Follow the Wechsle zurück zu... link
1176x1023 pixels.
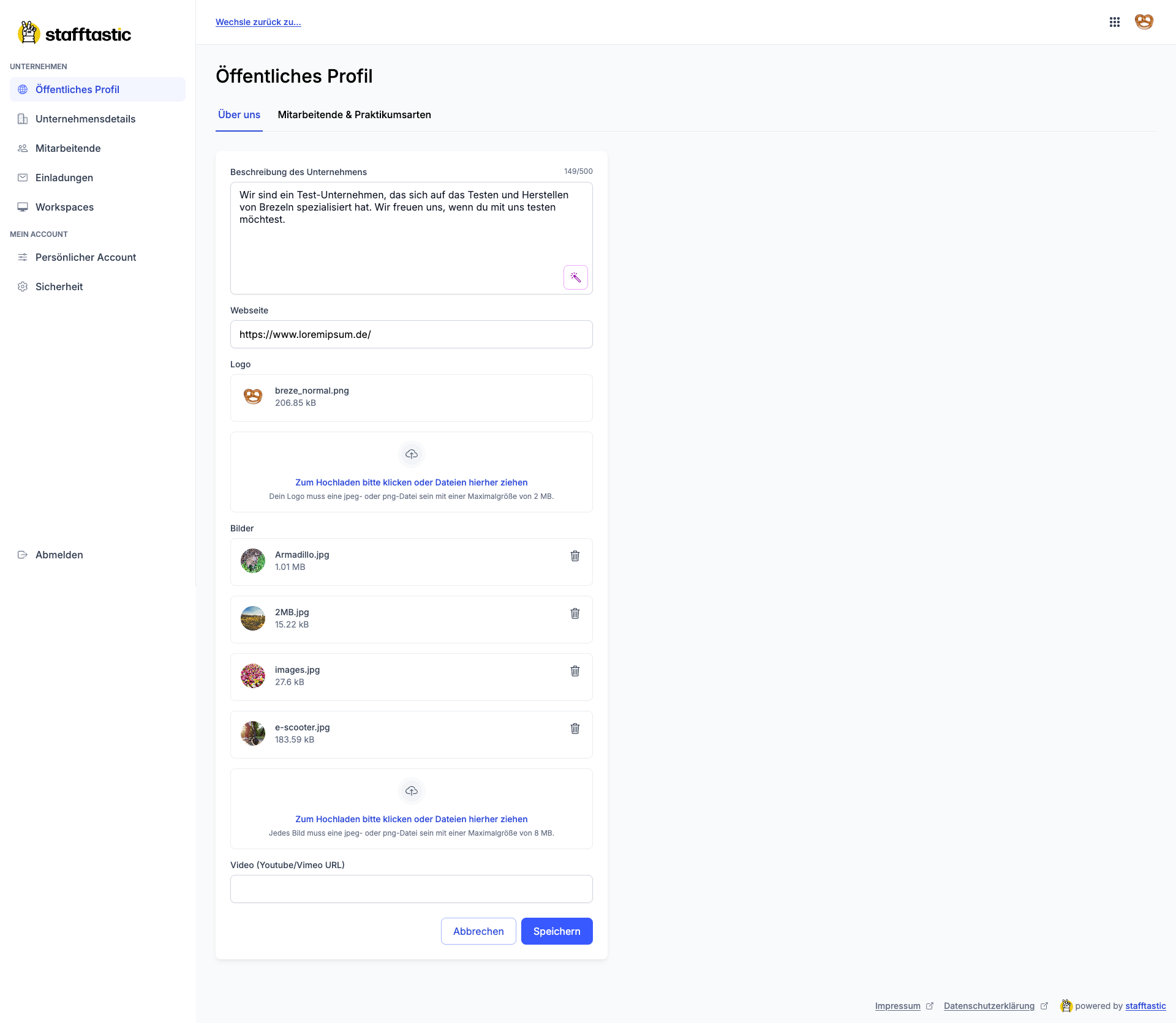258,22
